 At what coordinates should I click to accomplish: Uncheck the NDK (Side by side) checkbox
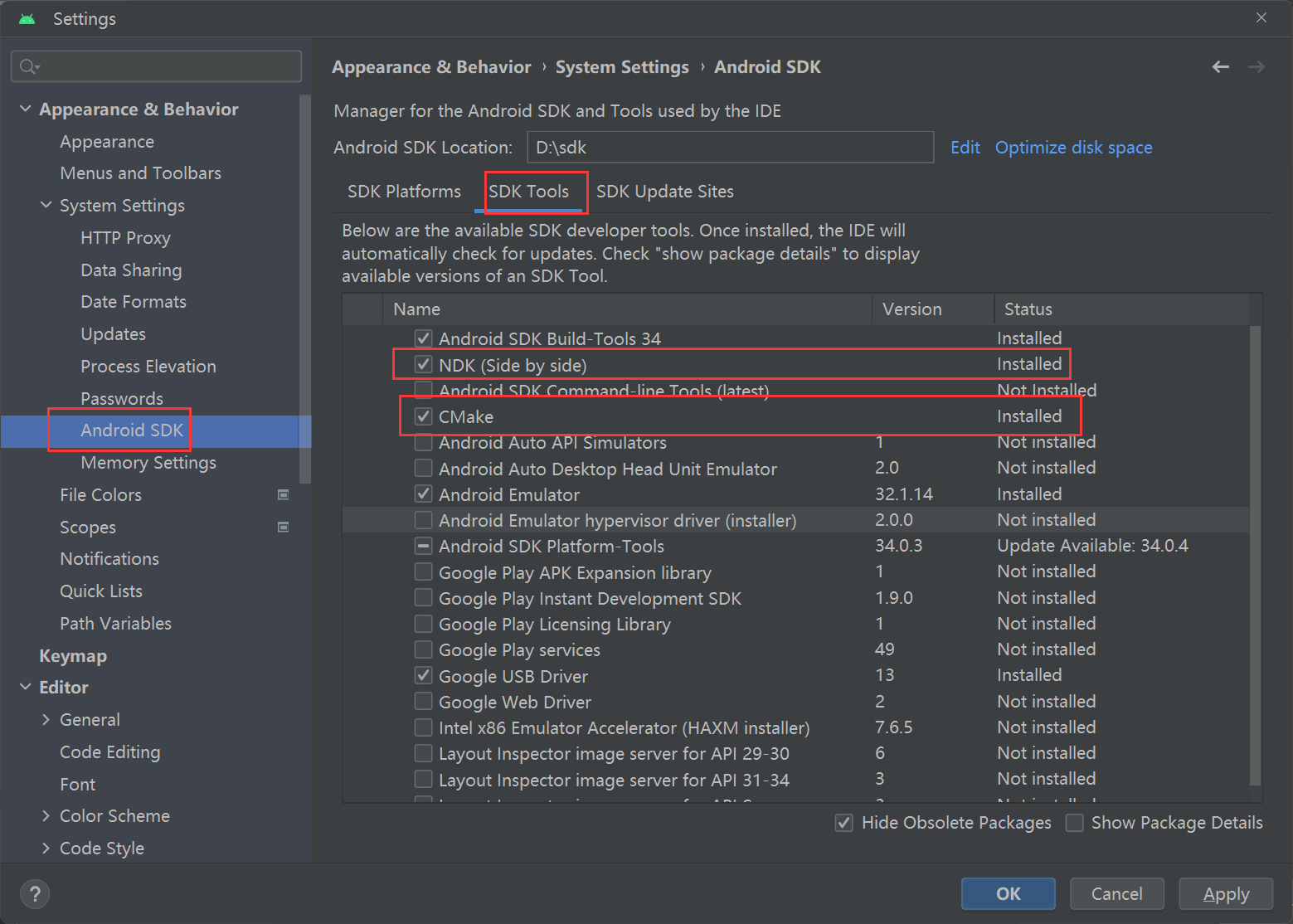[x=424, y=365]
